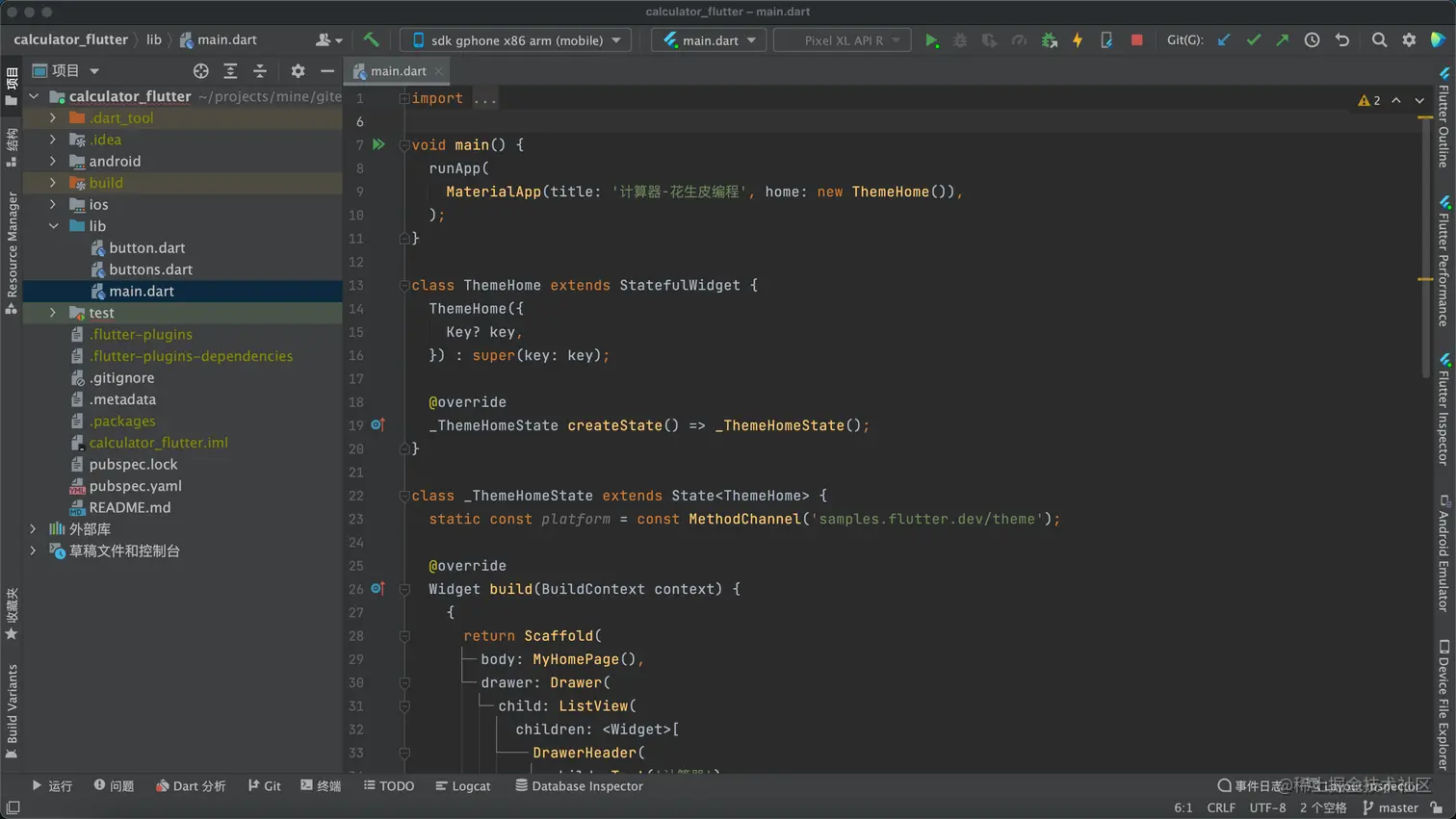
Task: Open the Flutter Inspector side panel
Action: (x=1443, y=409)
